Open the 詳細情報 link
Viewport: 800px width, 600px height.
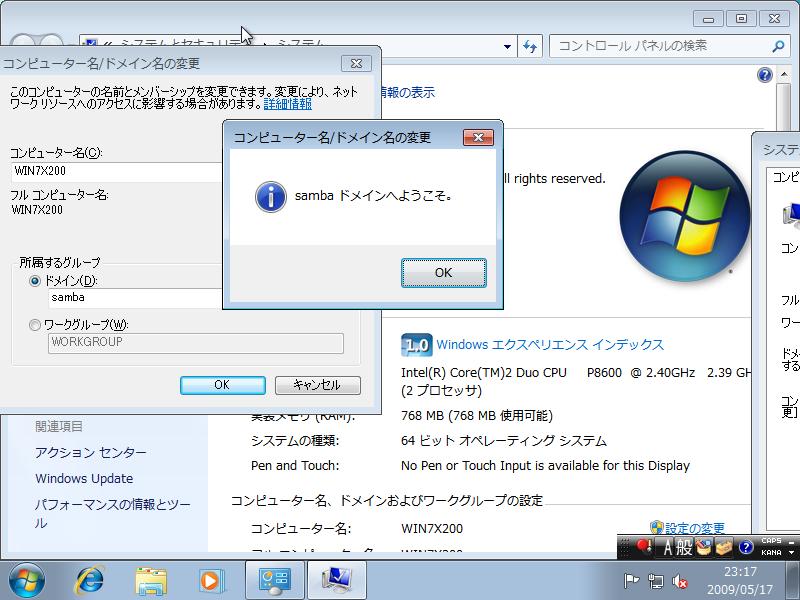click(287, 105)
